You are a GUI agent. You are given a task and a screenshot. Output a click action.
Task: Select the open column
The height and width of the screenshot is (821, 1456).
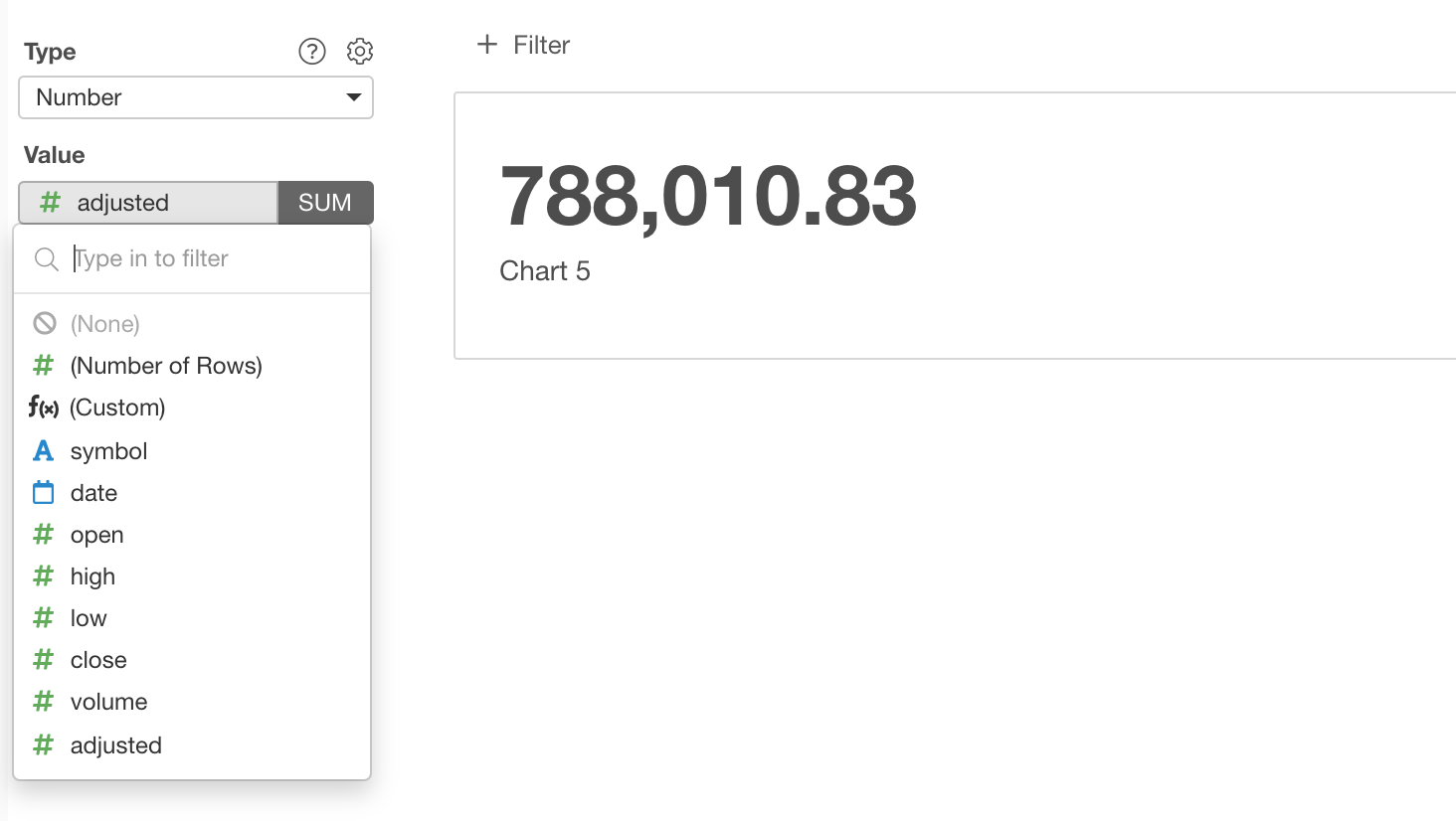pos(96,535)
